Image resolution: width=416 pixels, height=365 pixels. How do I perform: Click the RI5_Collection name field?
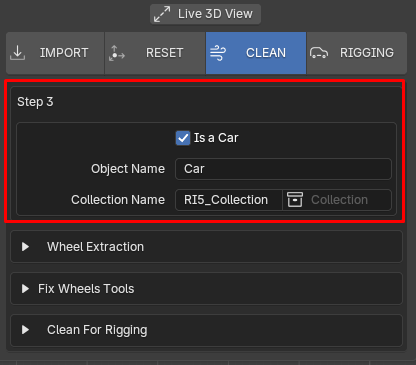click(x=229, y=200)
